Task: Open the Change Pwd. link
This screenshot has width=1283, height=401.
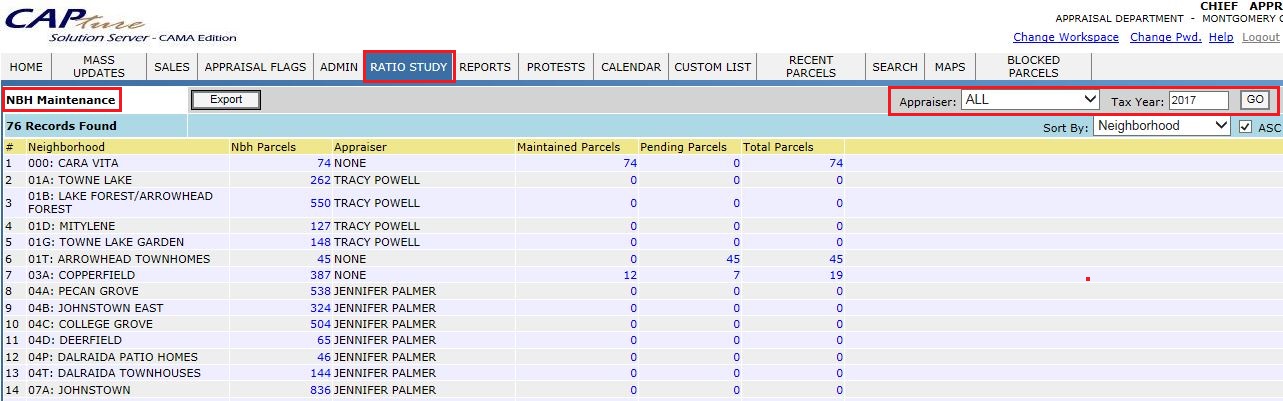Action: pyautogui.click(x=1166, y=37)
